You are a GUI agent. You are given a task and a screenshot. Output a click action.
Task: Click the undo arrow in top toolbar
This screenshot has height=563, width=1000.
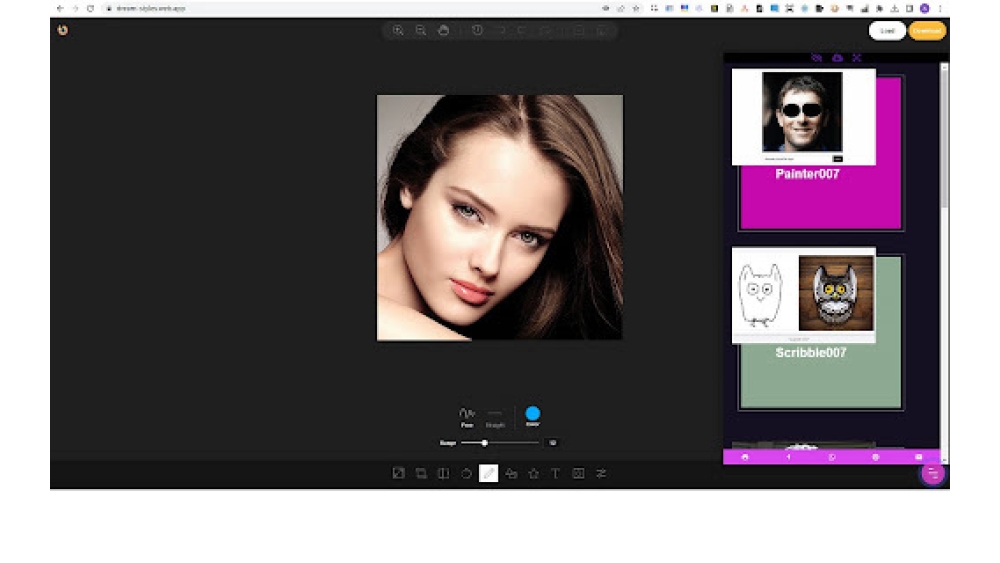pos(500,31)
